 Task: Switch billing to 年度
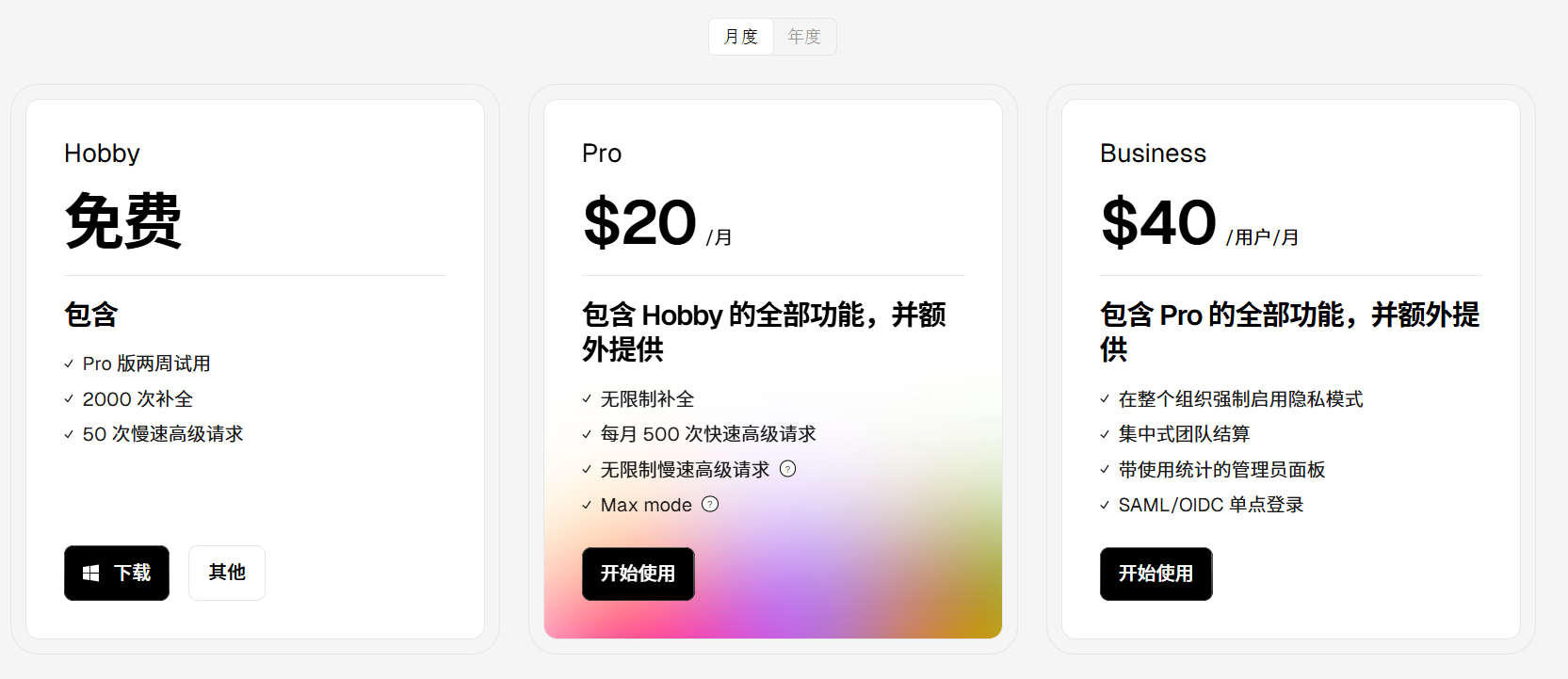[804, 36]
